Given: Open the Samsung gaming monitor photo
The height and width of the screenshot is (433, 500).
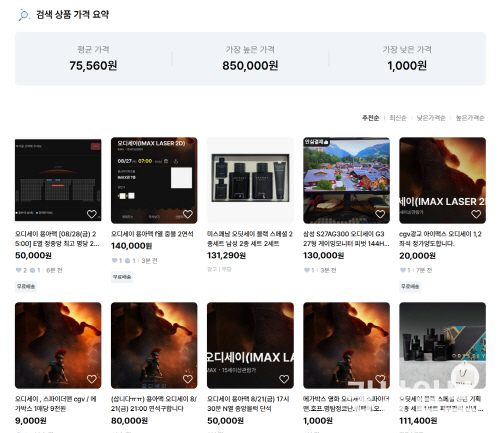Looking at the screenshot, I should coord(346,180).
